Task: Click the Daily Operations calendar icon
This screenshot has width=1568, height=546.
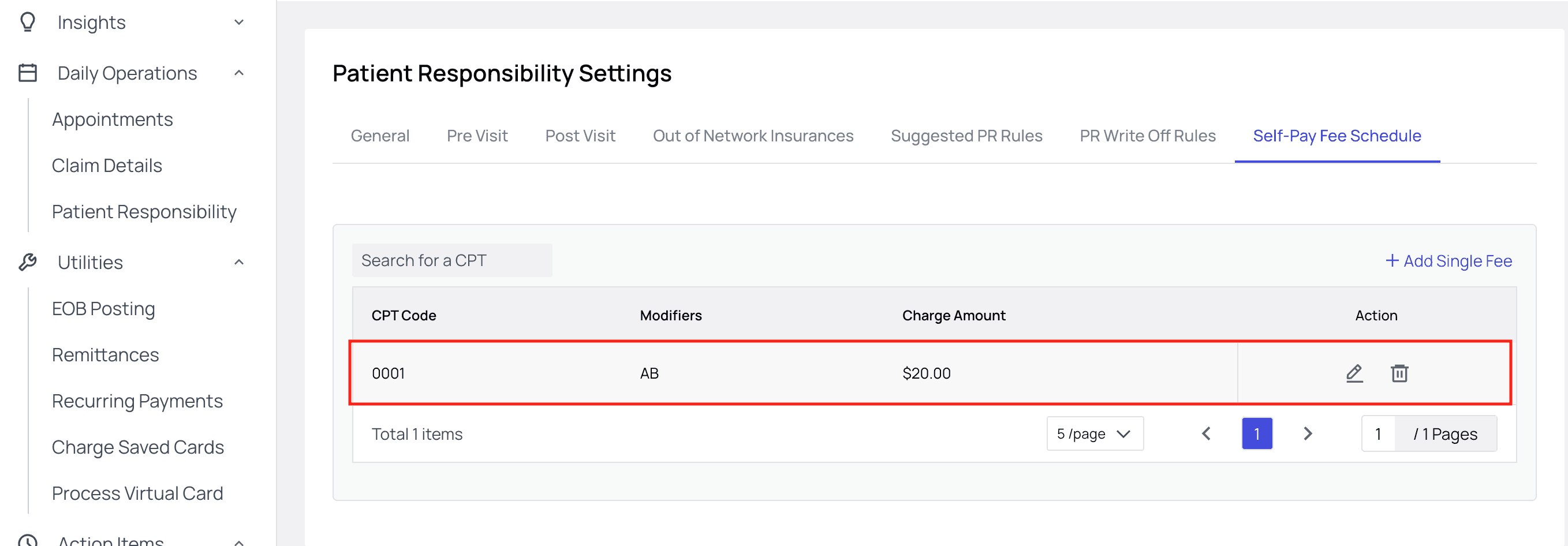Action: click(x=27, y=73)
